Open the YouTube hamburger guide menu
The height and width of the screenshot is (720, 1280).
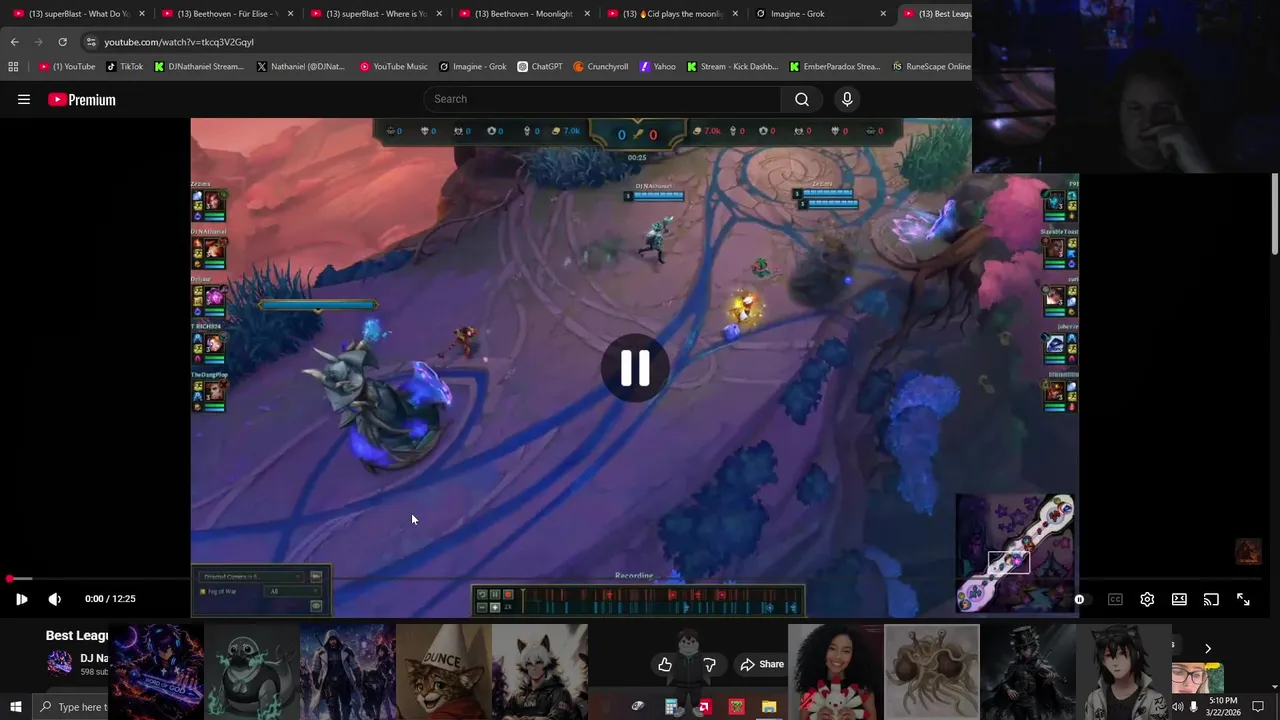[24, 99]
